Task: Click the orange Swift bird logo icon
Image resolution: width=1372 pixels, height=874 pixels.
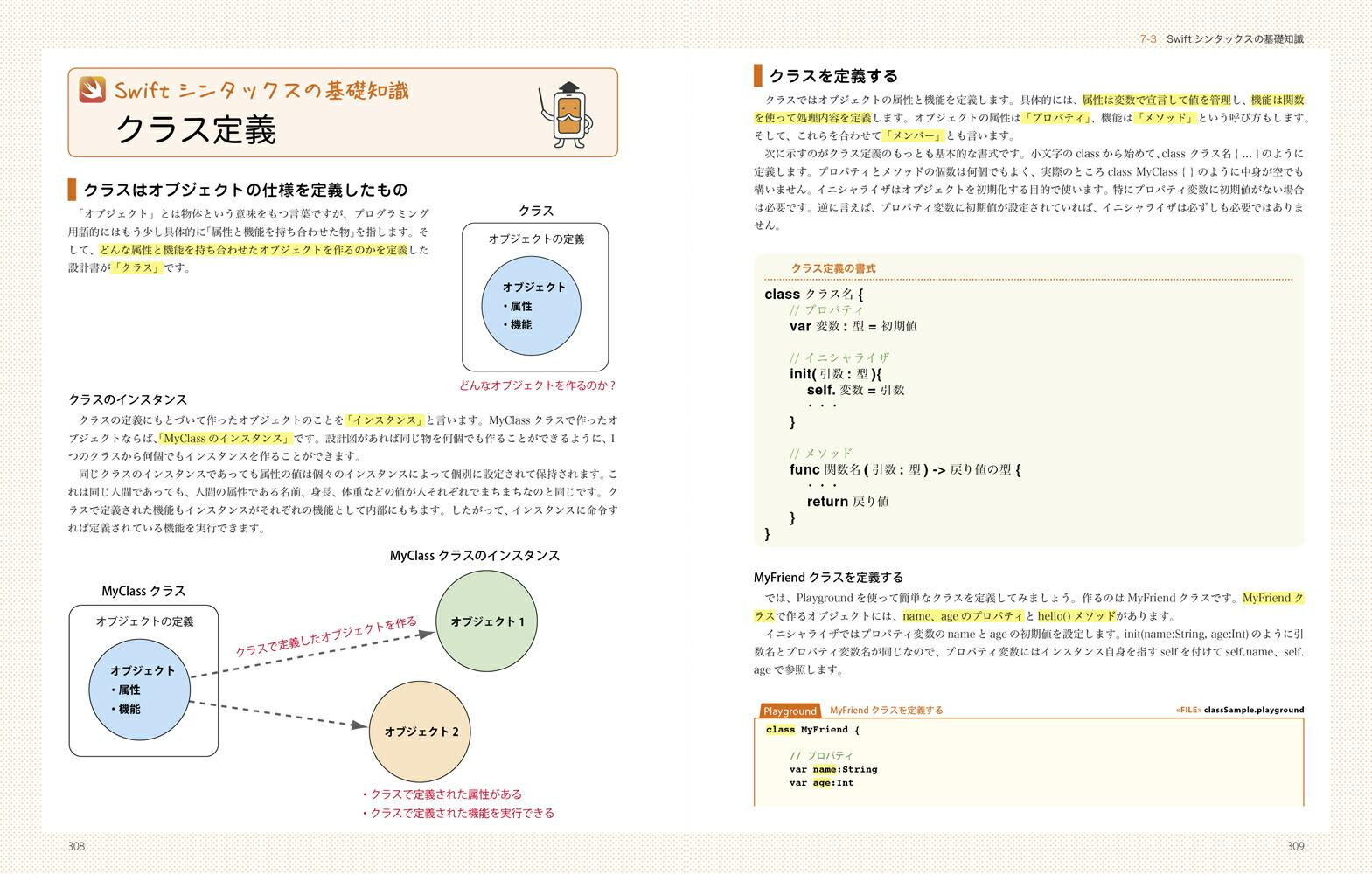Action: pyautogui.click(x=92, y=89)
